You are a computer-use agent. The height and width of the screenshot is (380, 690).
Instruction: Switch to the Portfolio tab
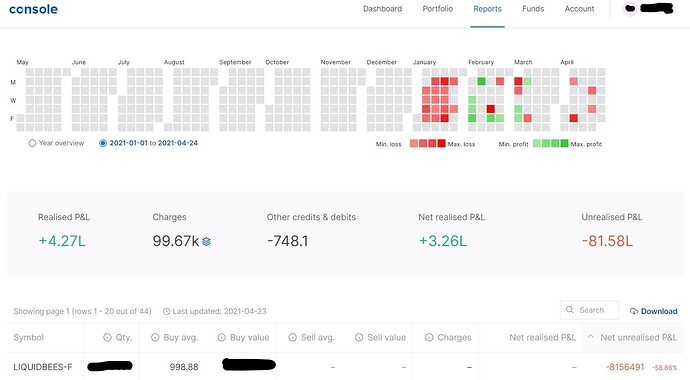point(437,9)
